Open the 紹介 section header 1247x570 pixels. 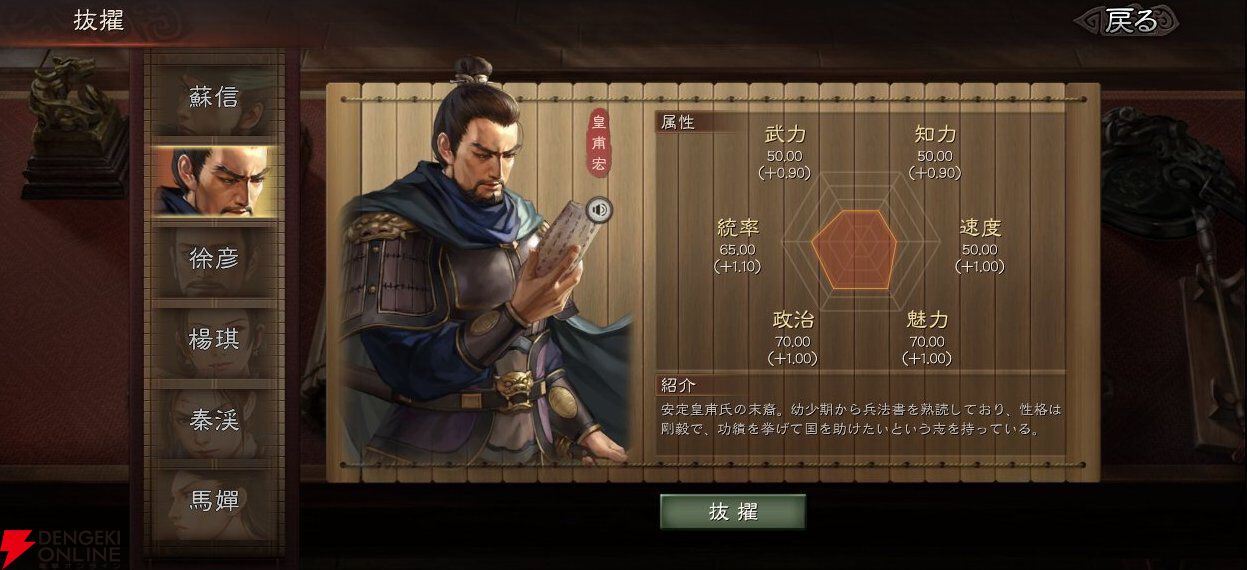coord(678,385)
